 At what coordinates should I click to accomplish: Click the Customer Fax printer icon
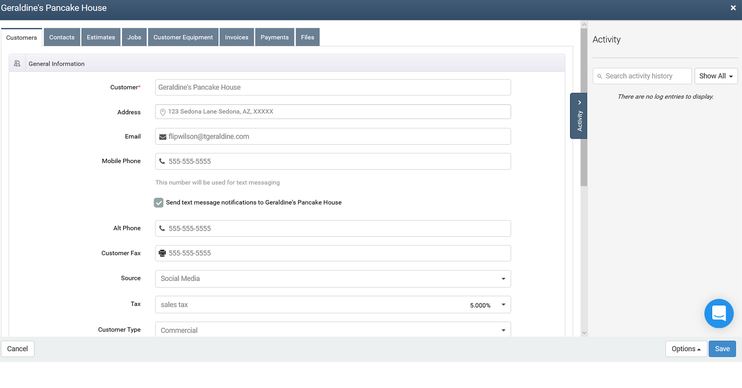click(x=162, y=253)
